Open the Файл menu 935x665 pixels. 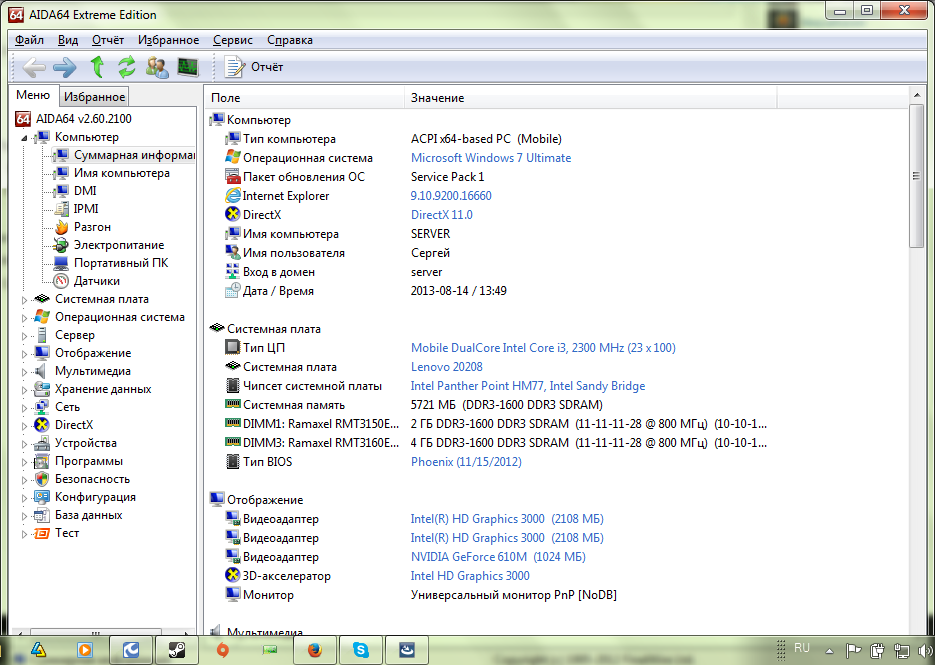29,40
